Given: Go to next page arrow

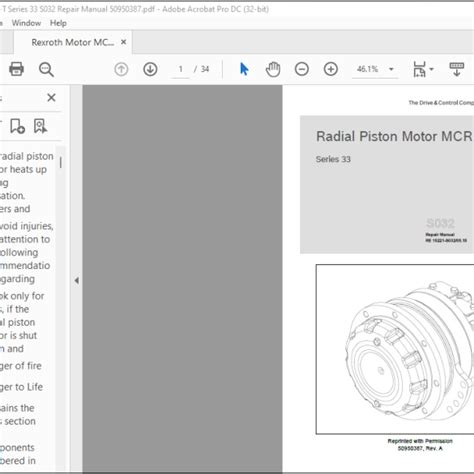Looking at the screenshot, I should point(150,69).
